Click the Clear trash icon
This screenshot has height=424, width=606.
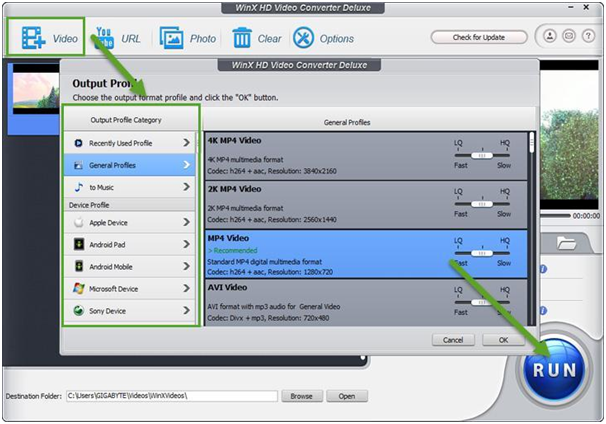pos(242,38)
